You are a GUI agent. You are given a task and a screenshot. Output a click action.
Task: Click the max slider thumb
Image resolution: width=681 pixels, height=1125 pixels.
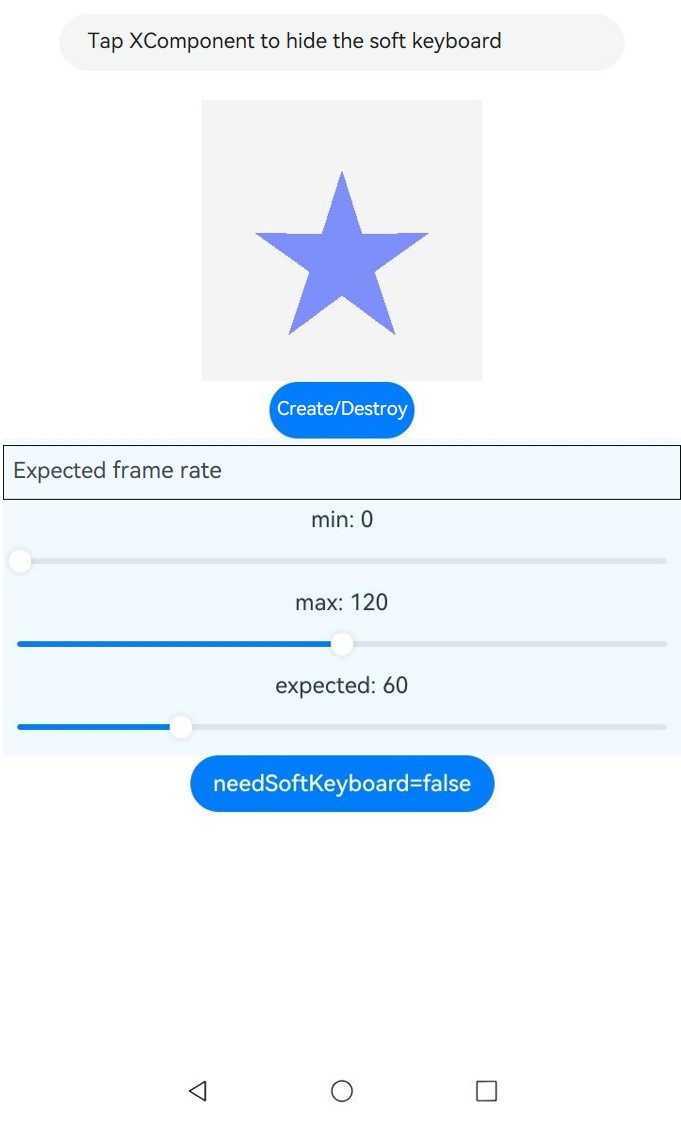[x=342, y=644]
